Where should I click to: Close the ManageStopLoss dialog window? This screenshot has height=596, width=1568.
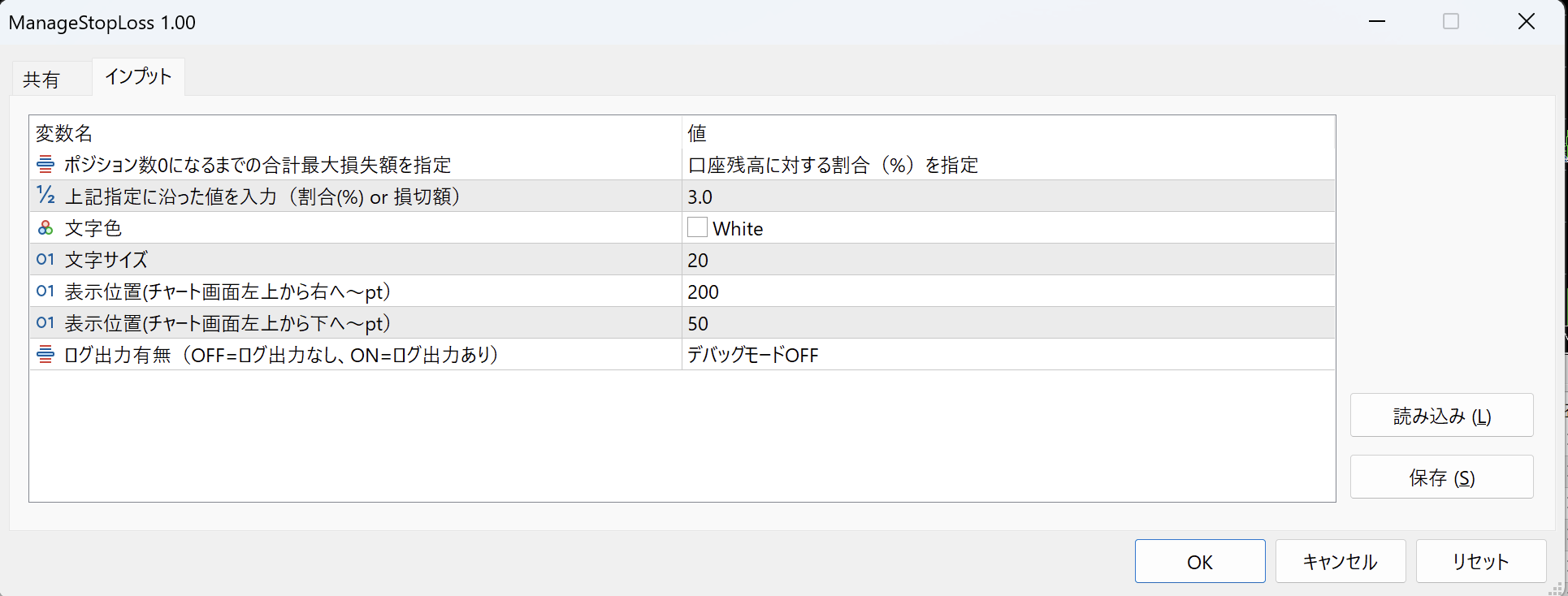[x=1526, y=22]
